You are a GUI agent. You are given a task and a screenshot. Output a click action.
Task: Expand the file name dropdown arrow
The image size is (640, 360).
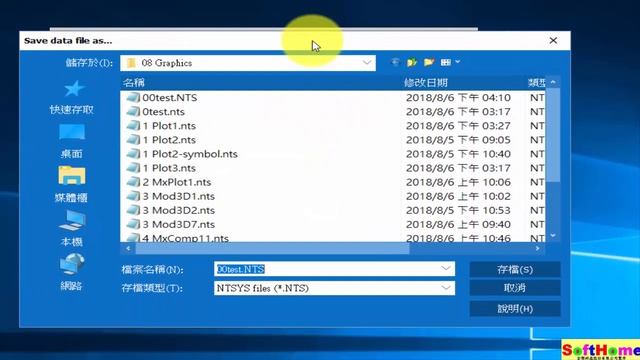coord(446,269)
